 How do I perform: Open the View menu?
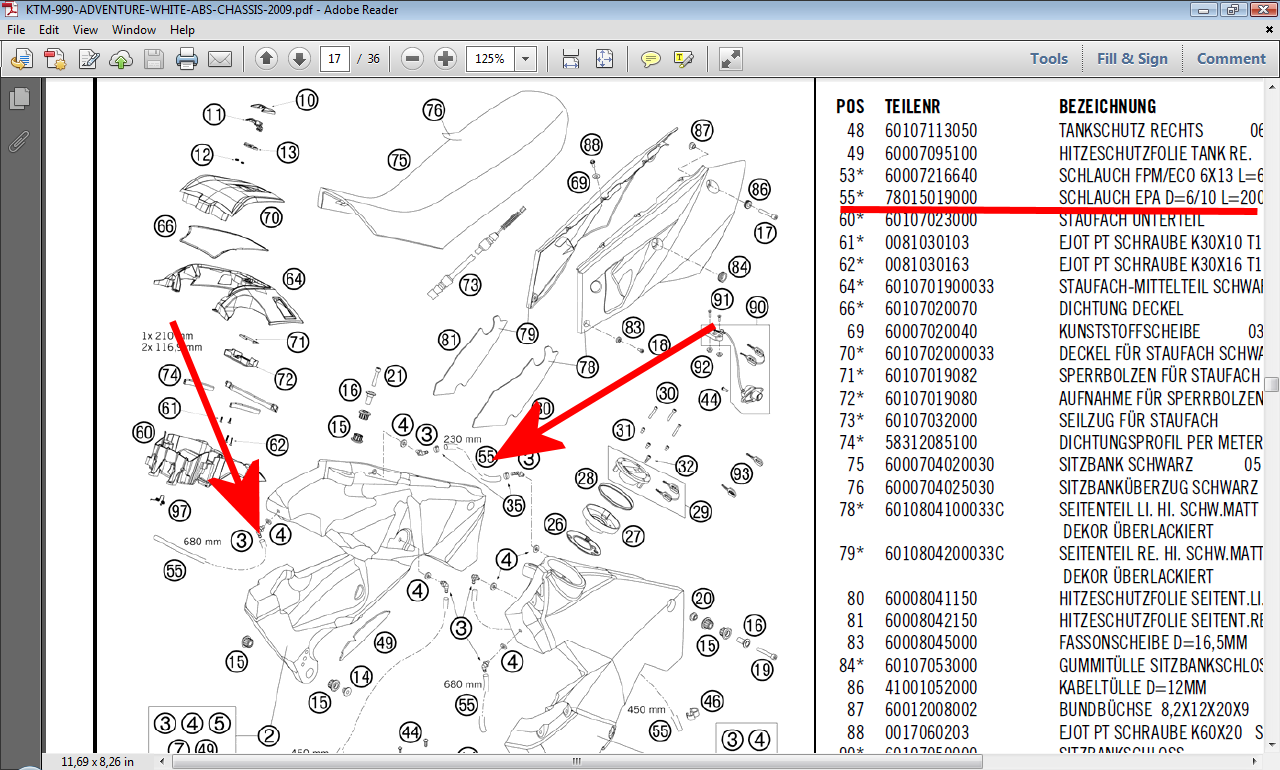[85, 30]
